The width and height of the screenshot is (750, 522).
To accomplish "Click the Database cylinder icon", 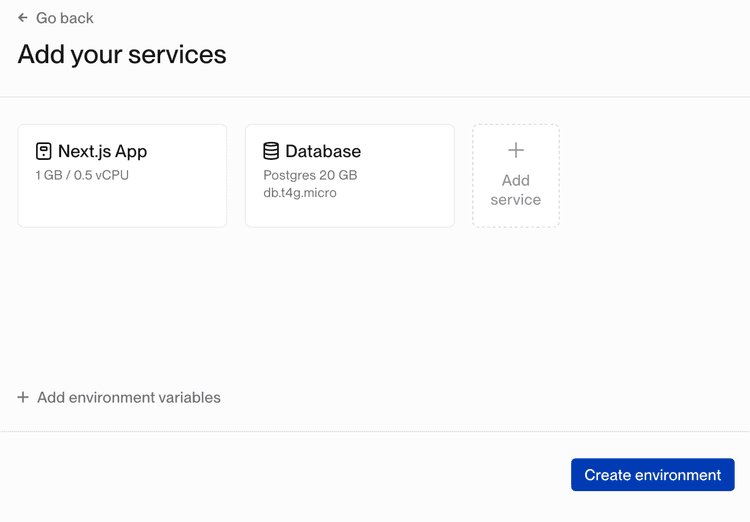I will 271,151.
